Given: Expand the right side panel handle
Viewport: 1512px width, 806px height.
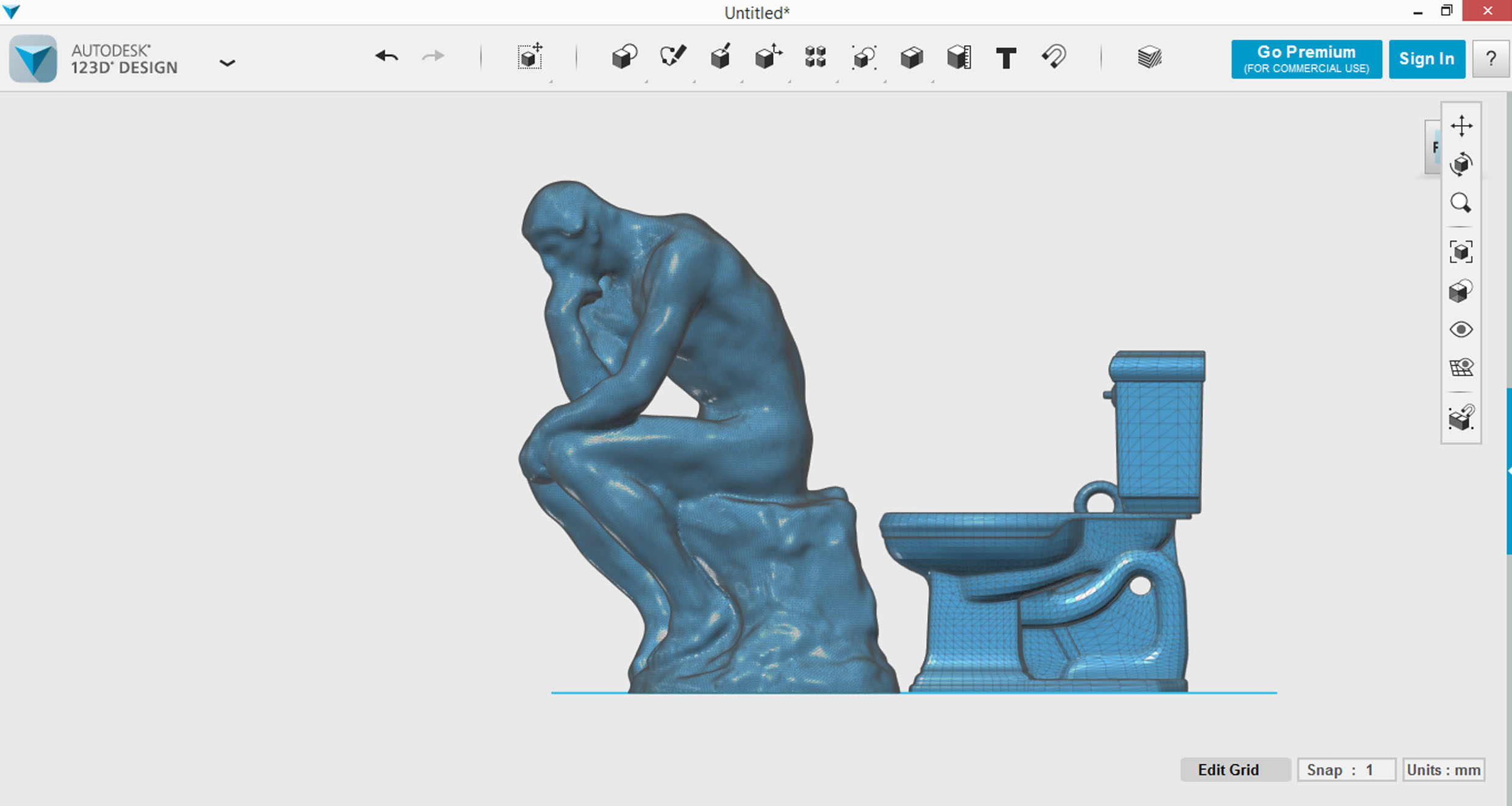Looking at the screenshot, I should pyautogui.click(x=1509, y=471).
